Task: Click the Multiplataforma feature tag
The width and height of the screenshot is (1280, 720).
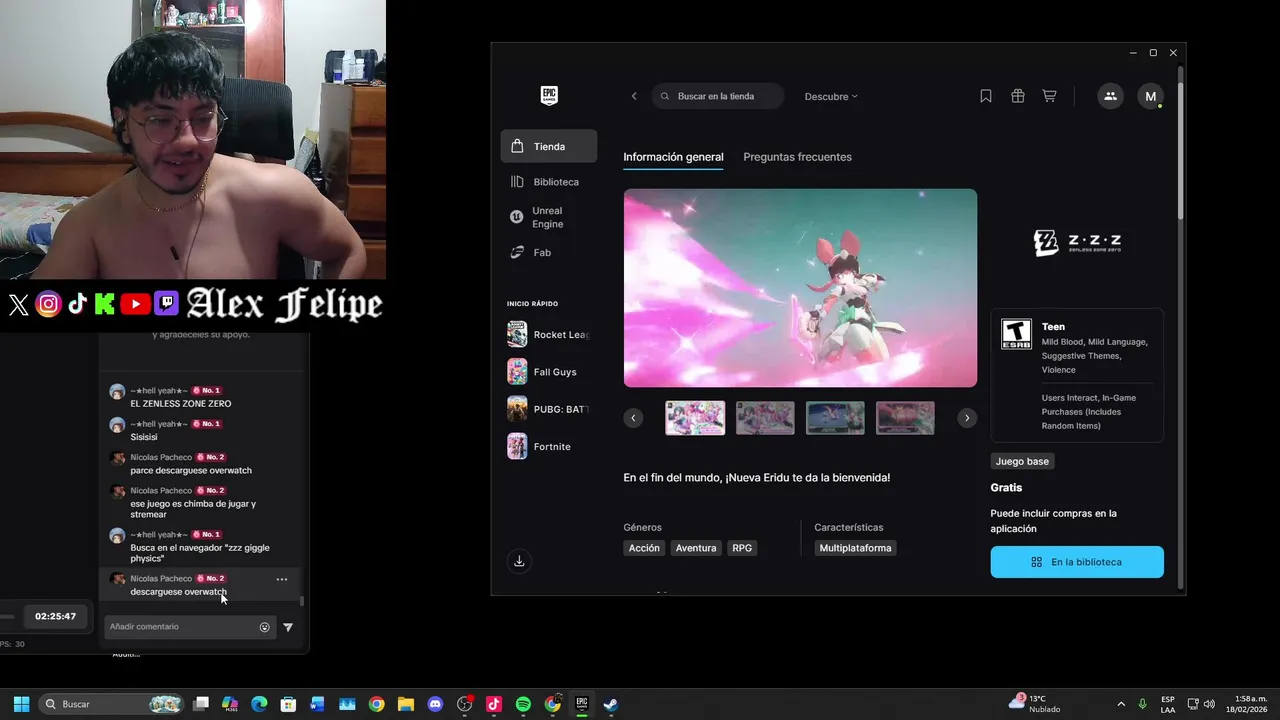Action: 855,548
